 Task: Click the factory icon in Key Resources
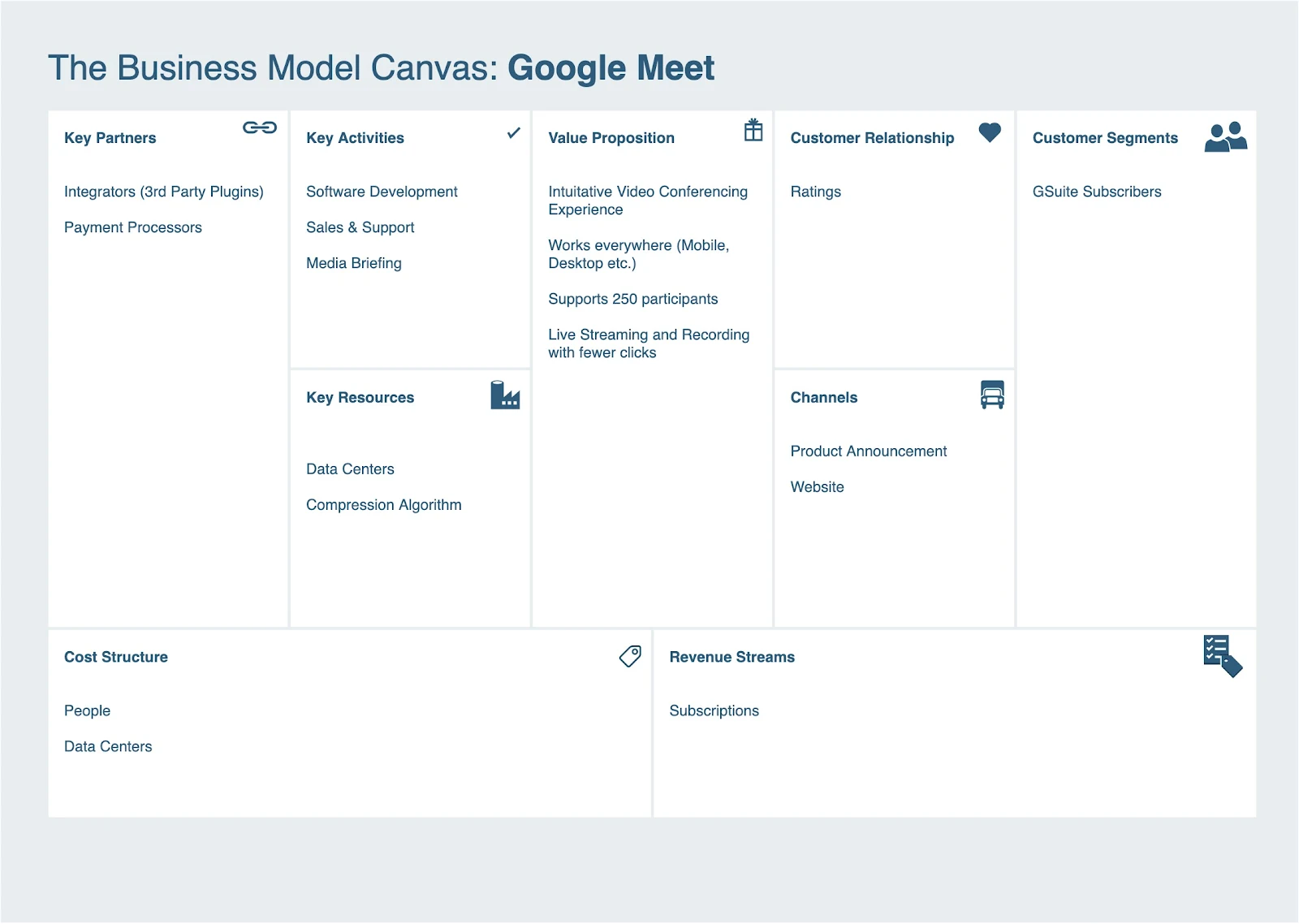pyautogui.click(x=505, y=395)
